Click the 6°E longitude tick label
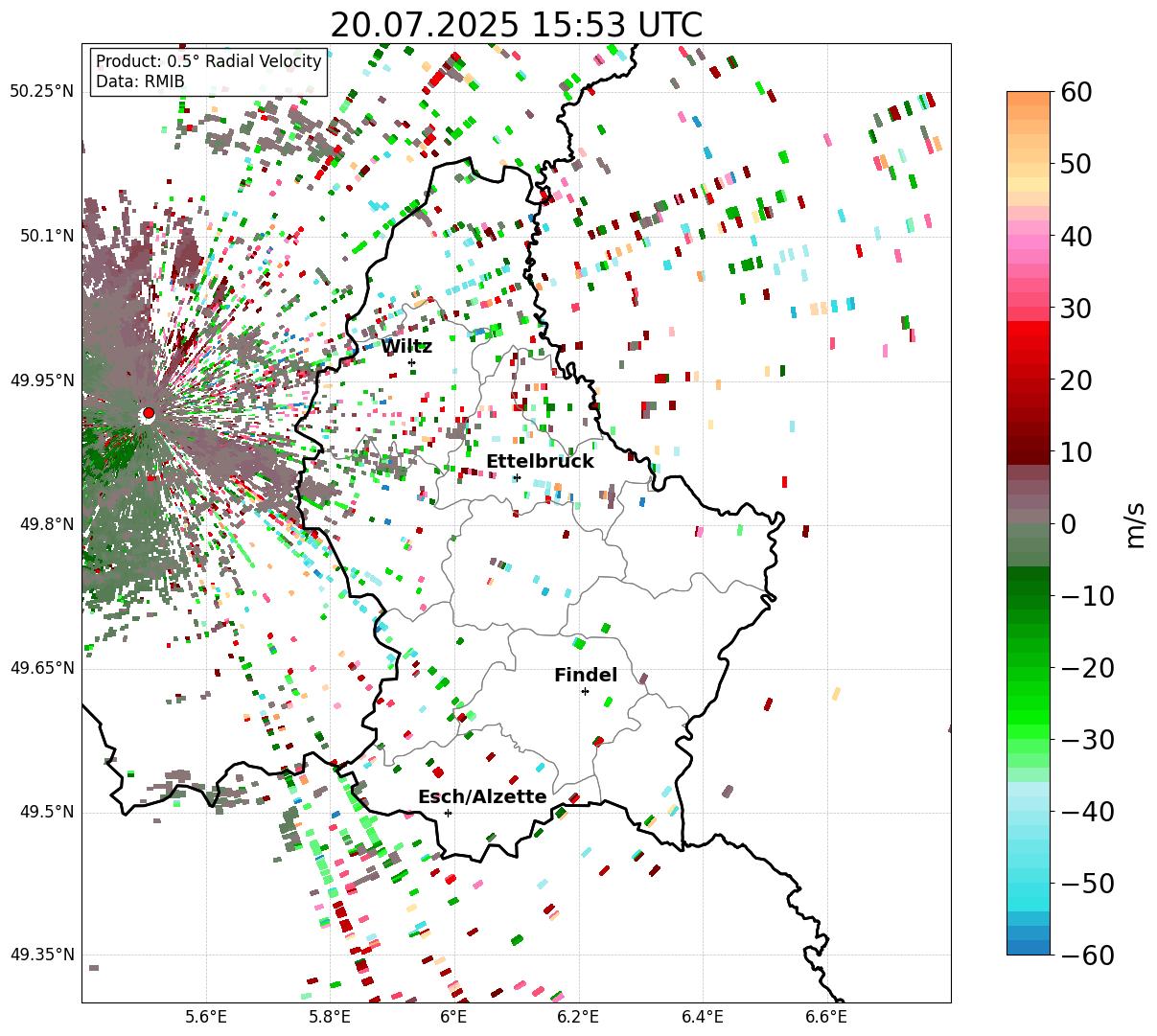The height and width of the screenshot is (1036, 1157). click(x=453, y=1018)
